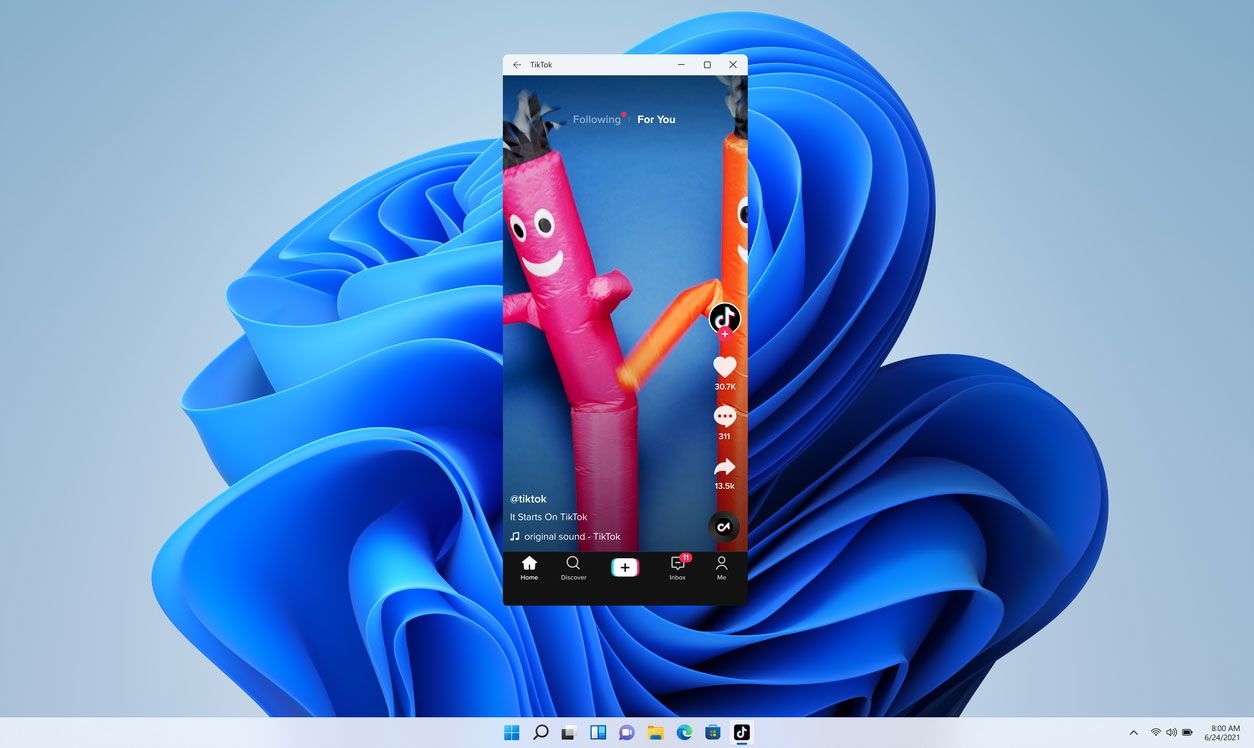Select the Discover icon in bottom navigation

(x=573, y=566)
